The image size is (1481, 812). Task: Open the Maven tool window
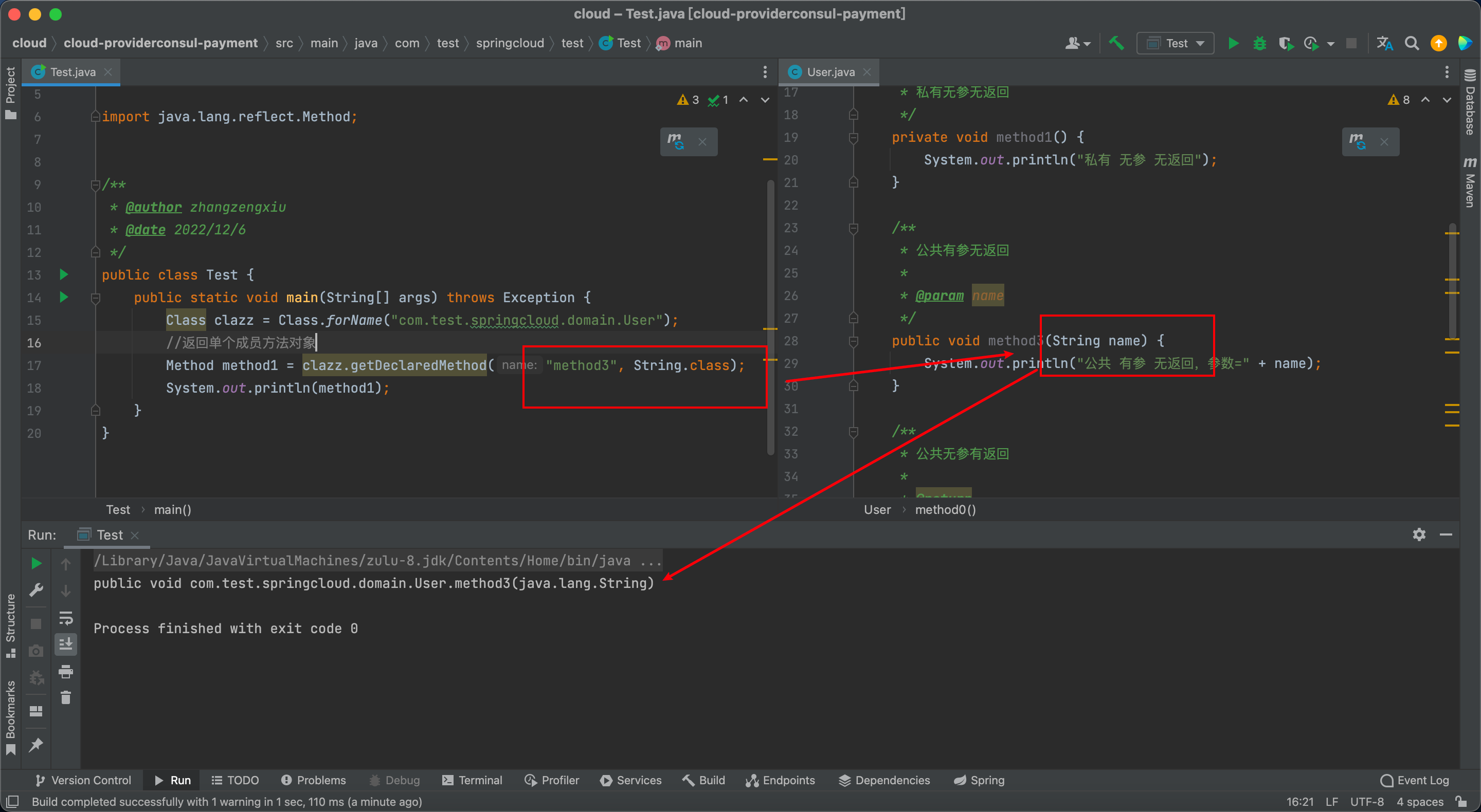click(1470, 181)
